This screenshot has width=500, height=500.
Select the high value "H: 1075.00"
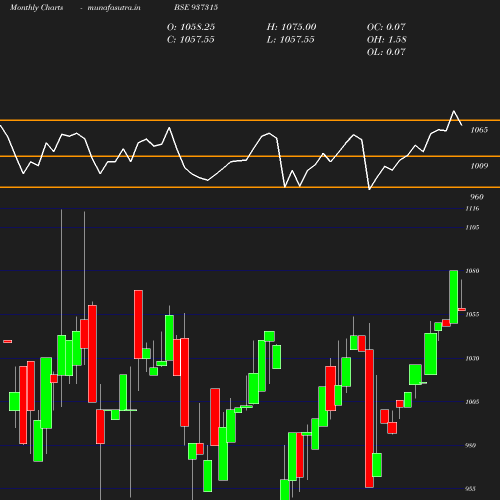pos(291,27)
